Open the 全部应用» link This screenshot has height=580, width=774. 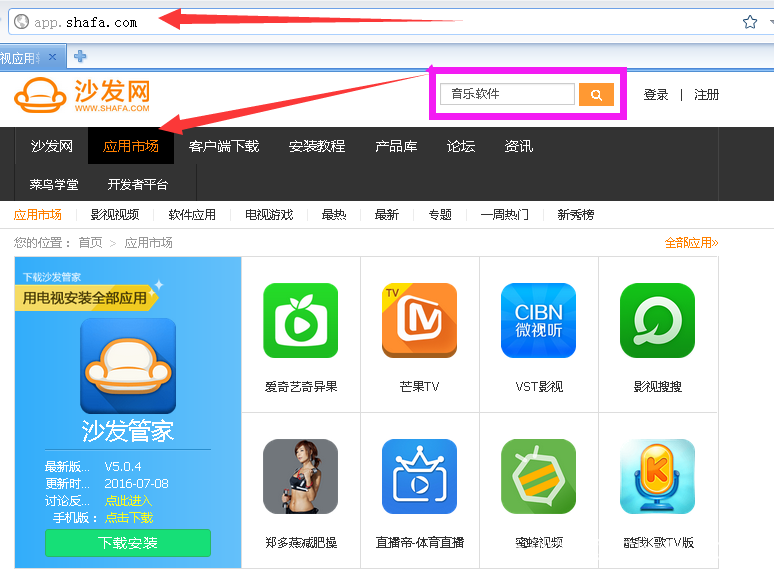pyautogui.click(x=691, y=243)
